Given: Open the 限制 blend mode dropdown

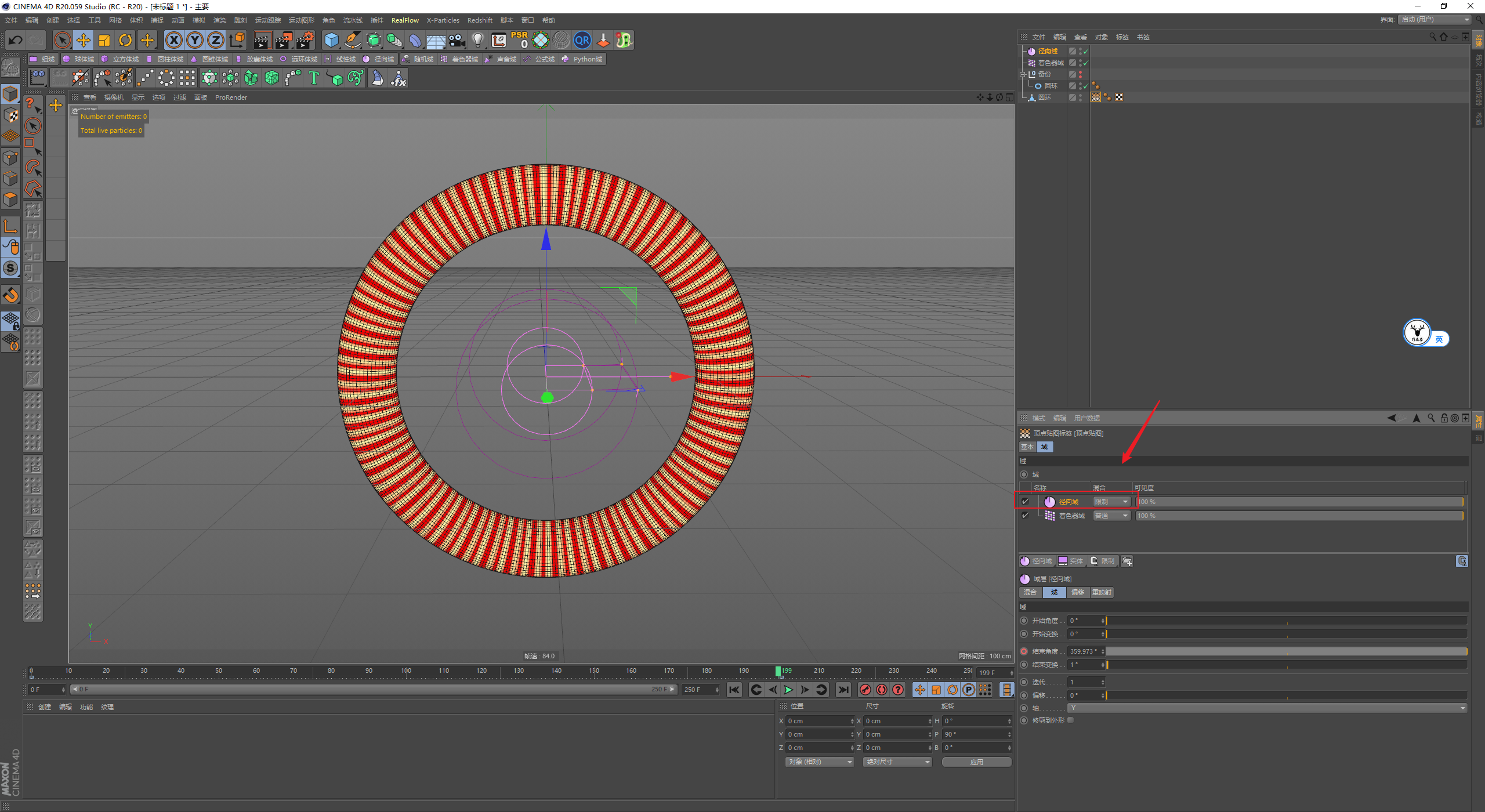Looking at the screenshot, I should coord(1111,502).
